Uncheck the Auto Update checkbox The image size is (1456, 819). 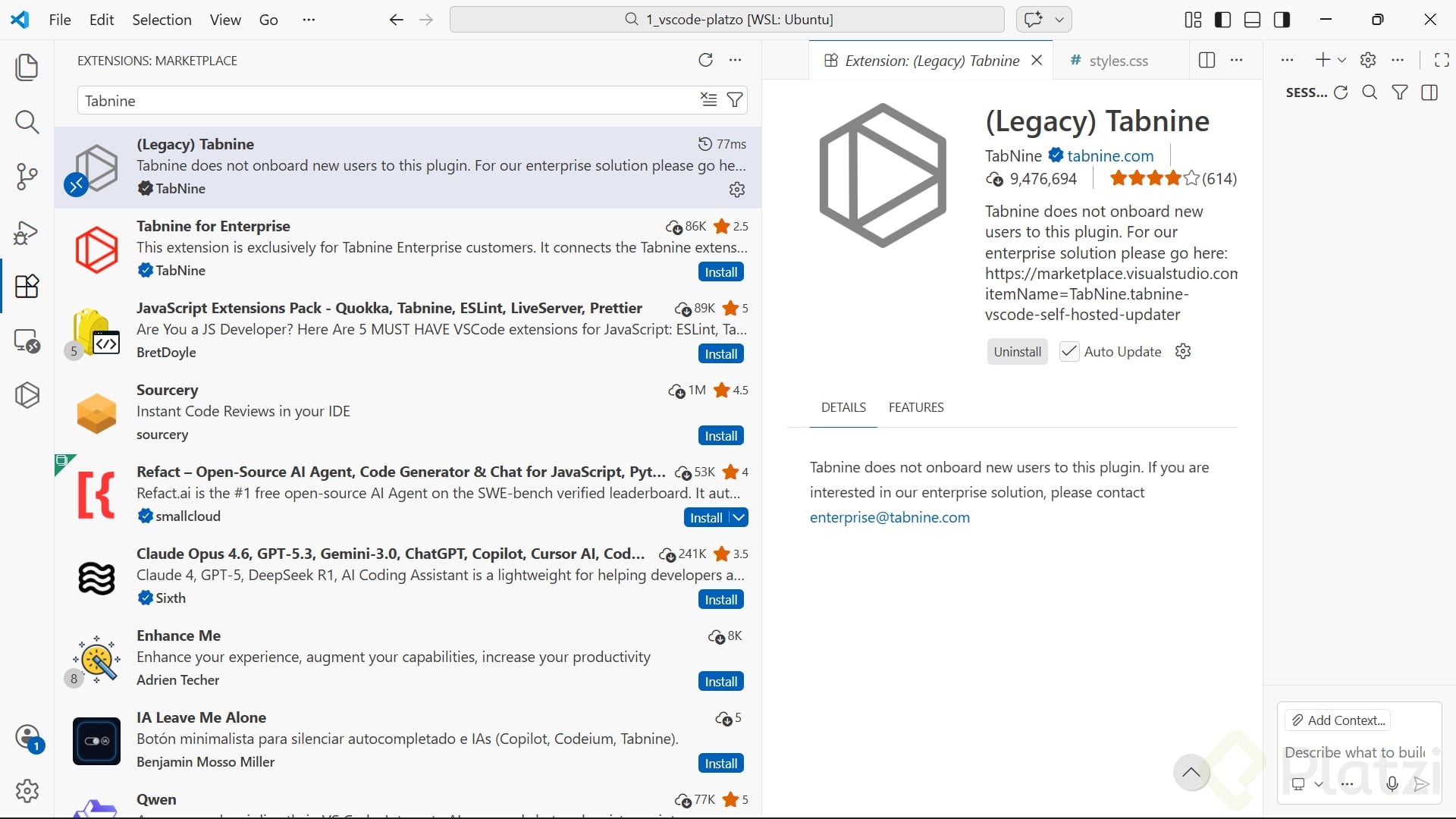point(1068,351)
